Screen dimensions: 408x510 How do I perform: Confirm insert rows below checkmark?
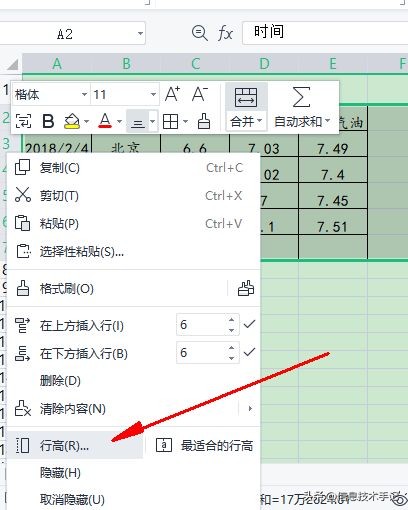click(x=249, y=352)
